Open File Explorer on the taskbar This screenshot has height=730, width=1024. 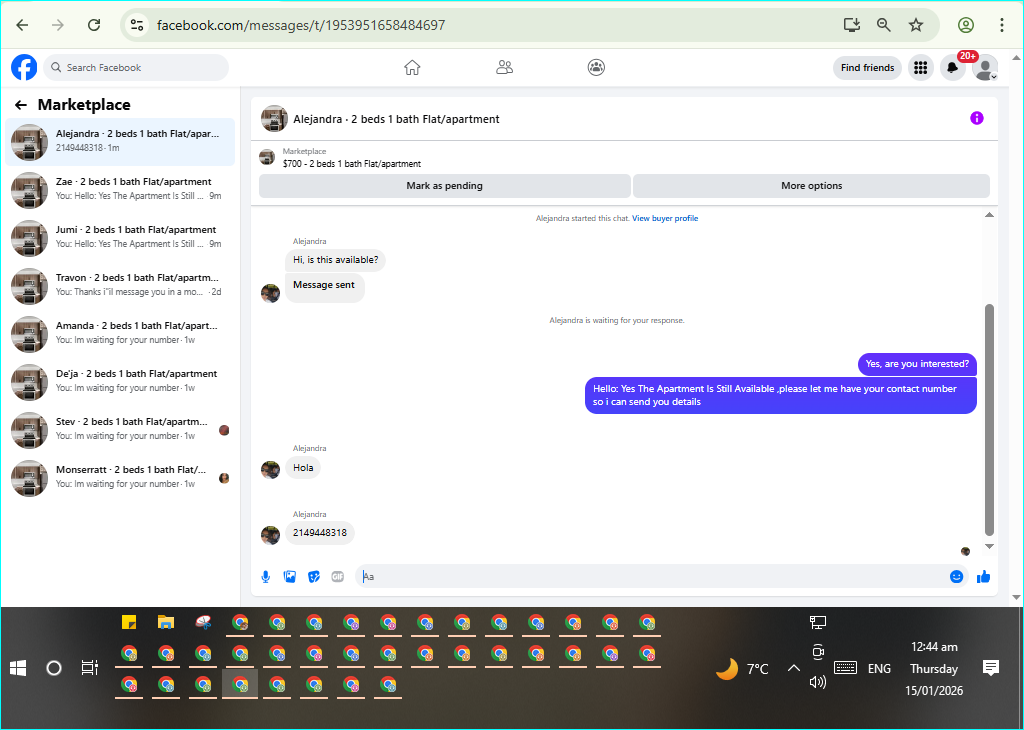166,622
